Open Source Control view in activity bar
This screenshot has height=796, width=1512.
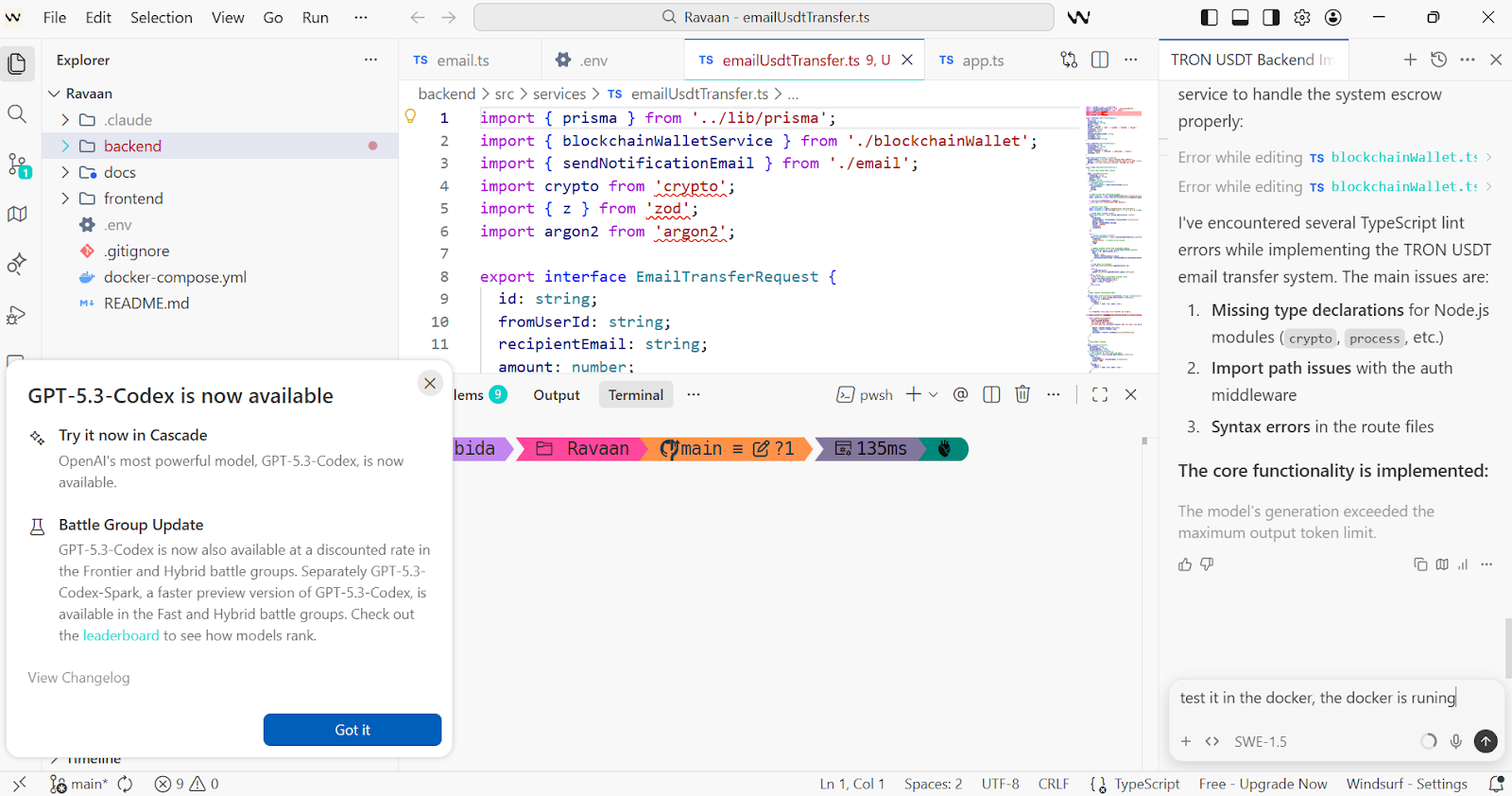tap(17, 164)
